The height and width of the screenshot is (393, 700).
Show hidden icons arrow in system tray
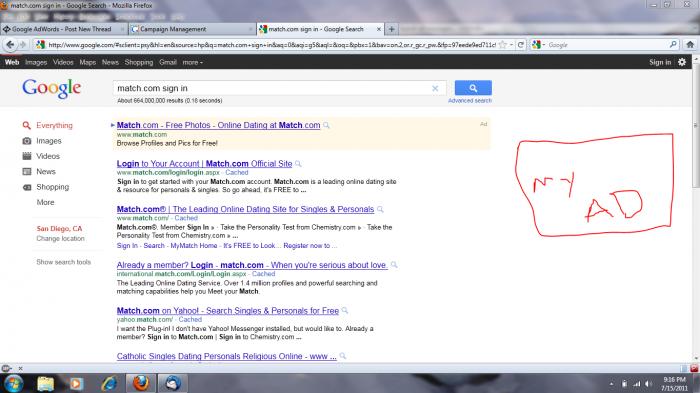coord(611,384)
